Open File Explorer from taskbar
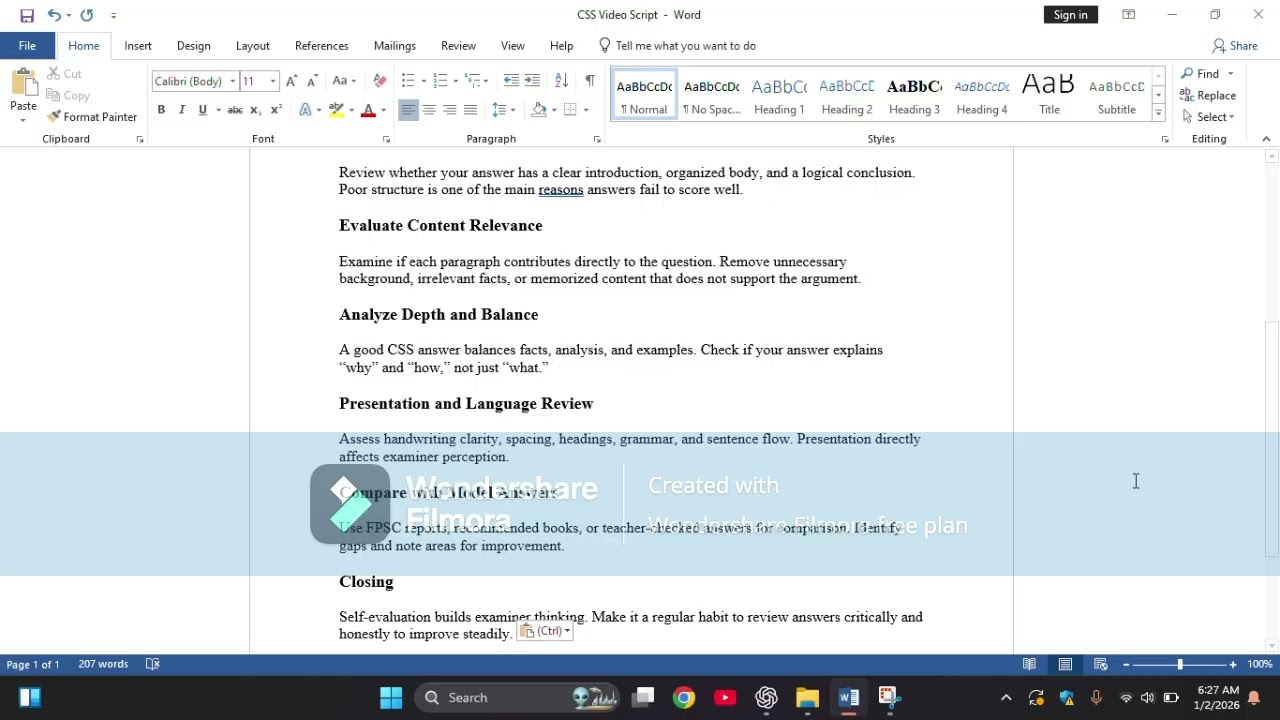The width and height of the screenshot is (1280, 720). 807,698
